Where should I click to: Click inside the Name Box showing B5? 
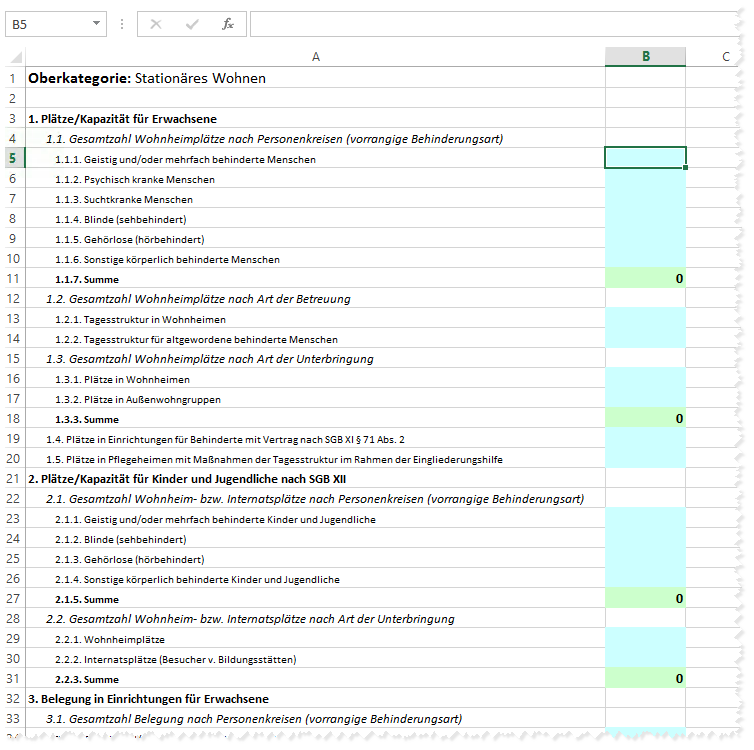[46, 24]
